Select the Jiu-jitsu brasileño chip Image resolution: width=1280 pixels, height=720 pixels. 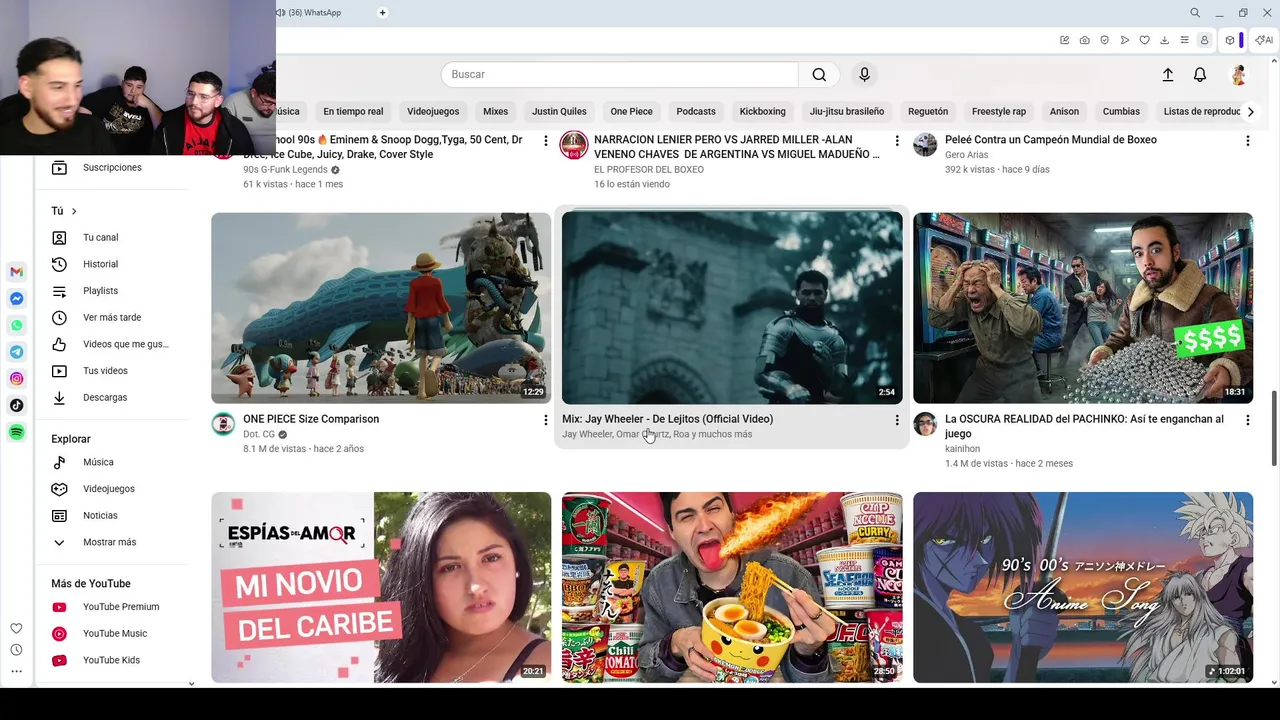(x=847, y=112)
